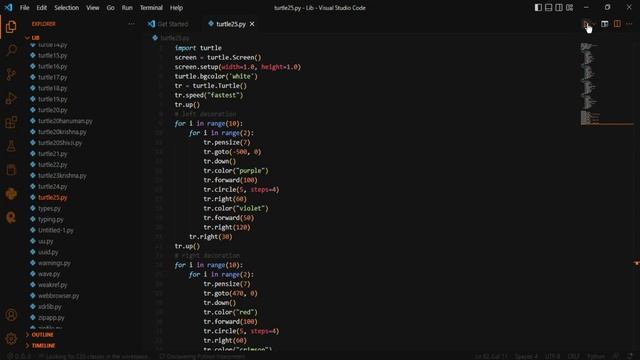Open turtle20hanuman.py in explorer
The width and height of the screenshot is (640, 360).
pos(65,121)
